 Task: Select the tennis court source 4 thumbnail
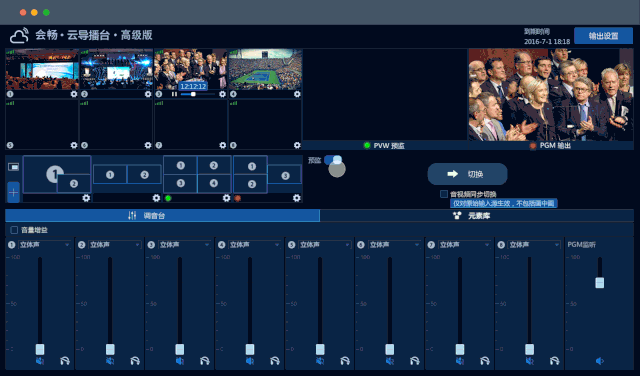click(x=265, y=69)
